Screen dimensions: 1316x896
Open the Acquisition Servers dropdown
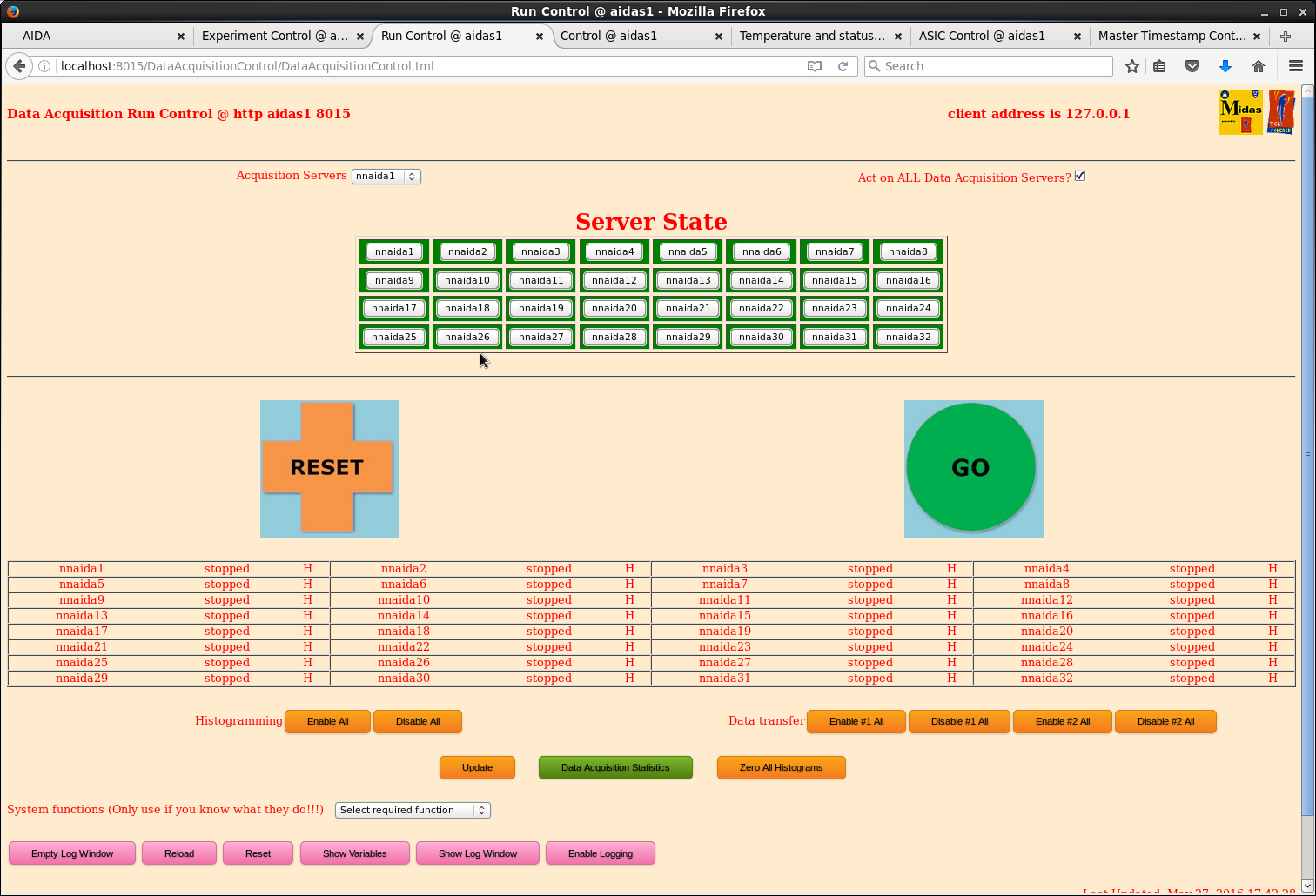[386, 176]
